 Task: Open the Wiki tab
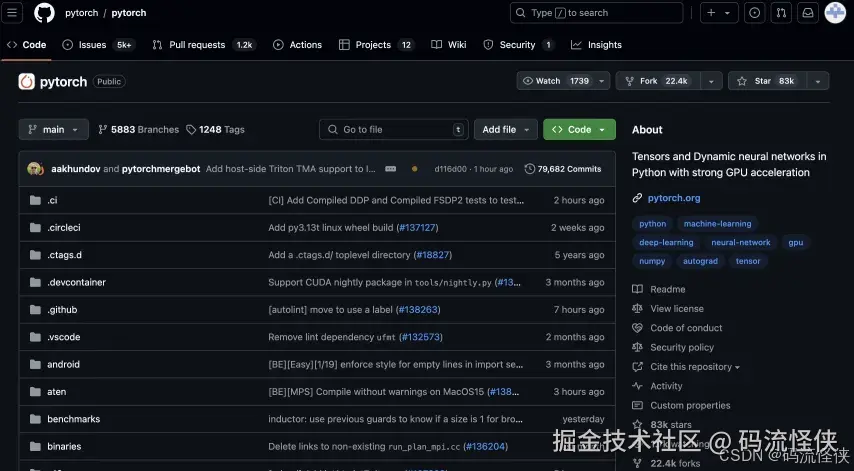tap(449, 45)
